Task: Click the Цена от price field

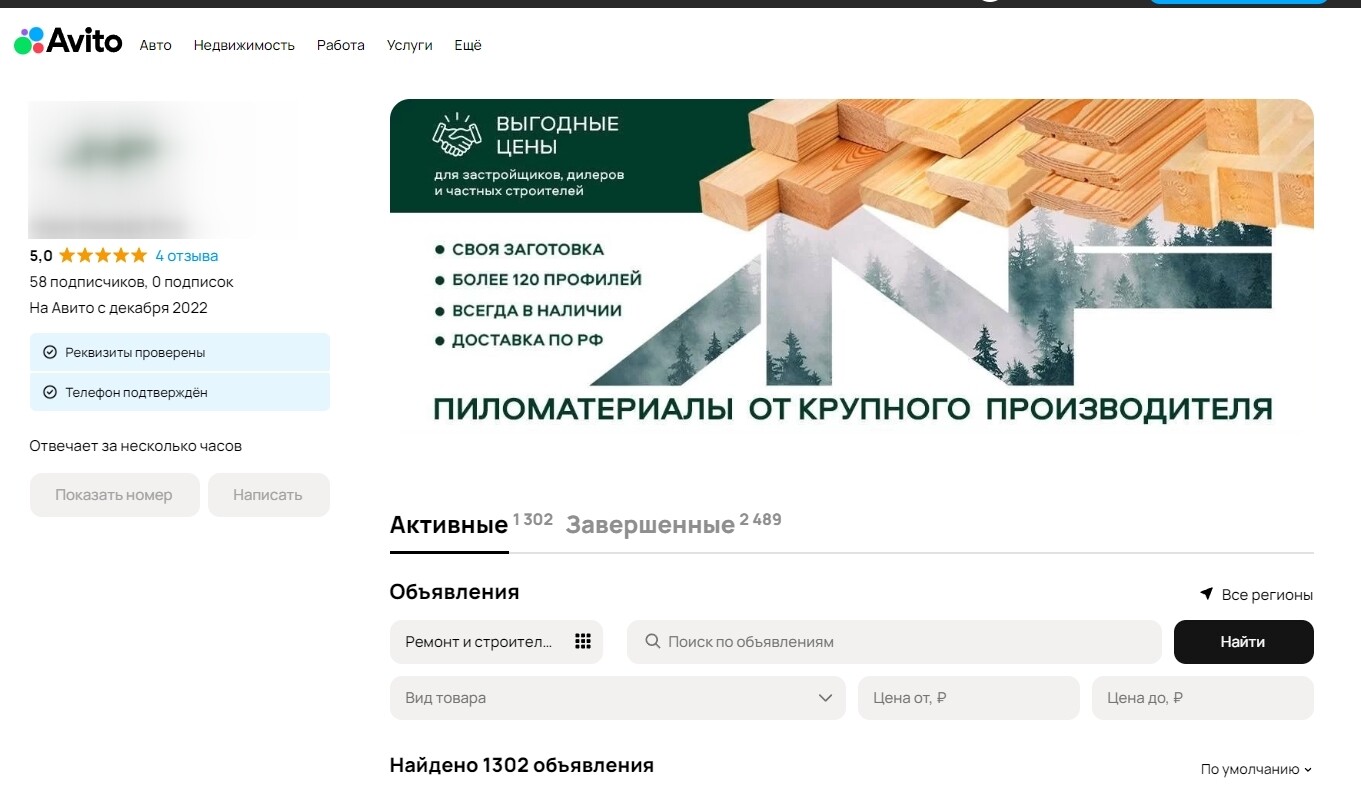Action: pos(969,698)
